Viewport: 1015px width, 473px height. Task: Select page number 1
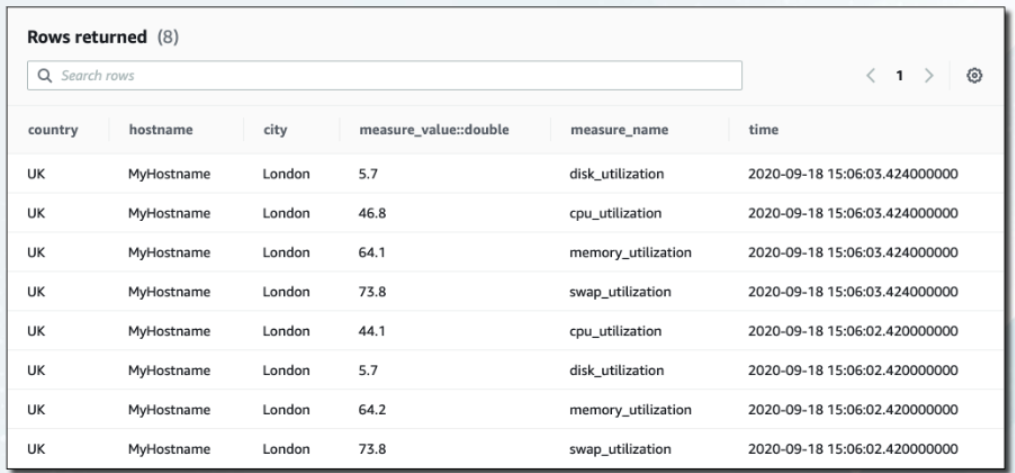[902, 76]
